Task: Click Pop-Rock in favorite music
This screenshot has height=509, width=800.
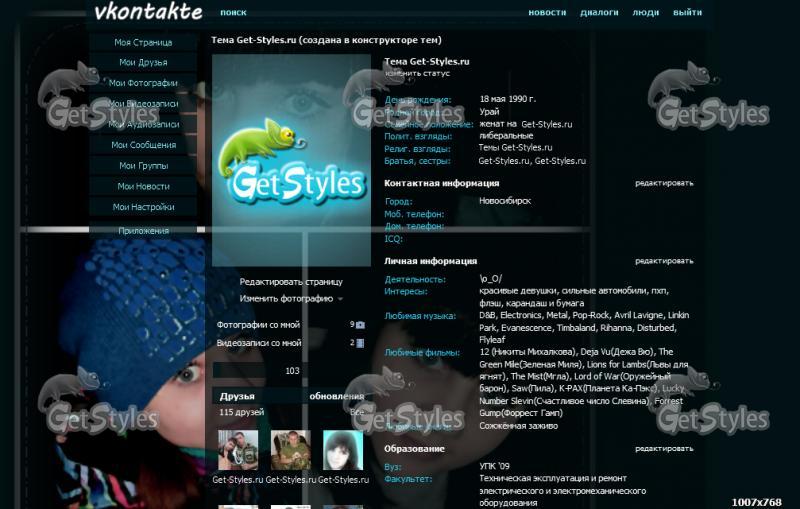Action: click(x=590, y=315)
